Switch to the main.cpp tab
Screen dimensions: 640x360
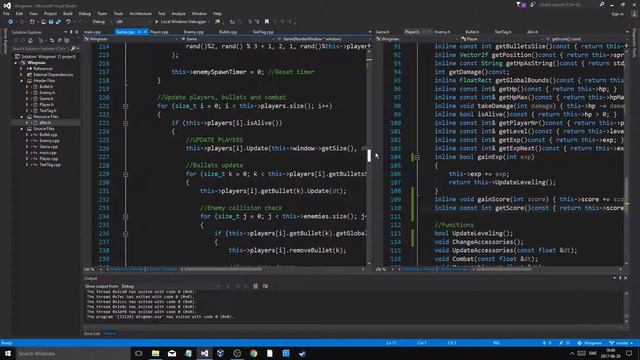(x=92, y=32)
